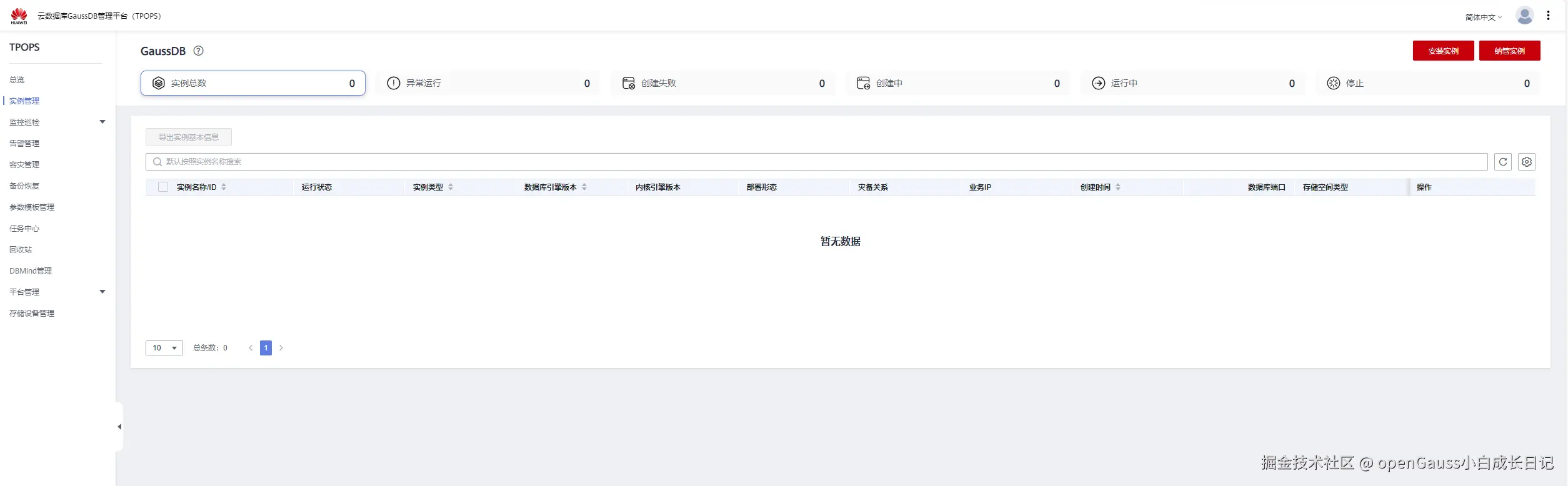
Task: Click the 停止 status icon
Action: coord(1333,83)
